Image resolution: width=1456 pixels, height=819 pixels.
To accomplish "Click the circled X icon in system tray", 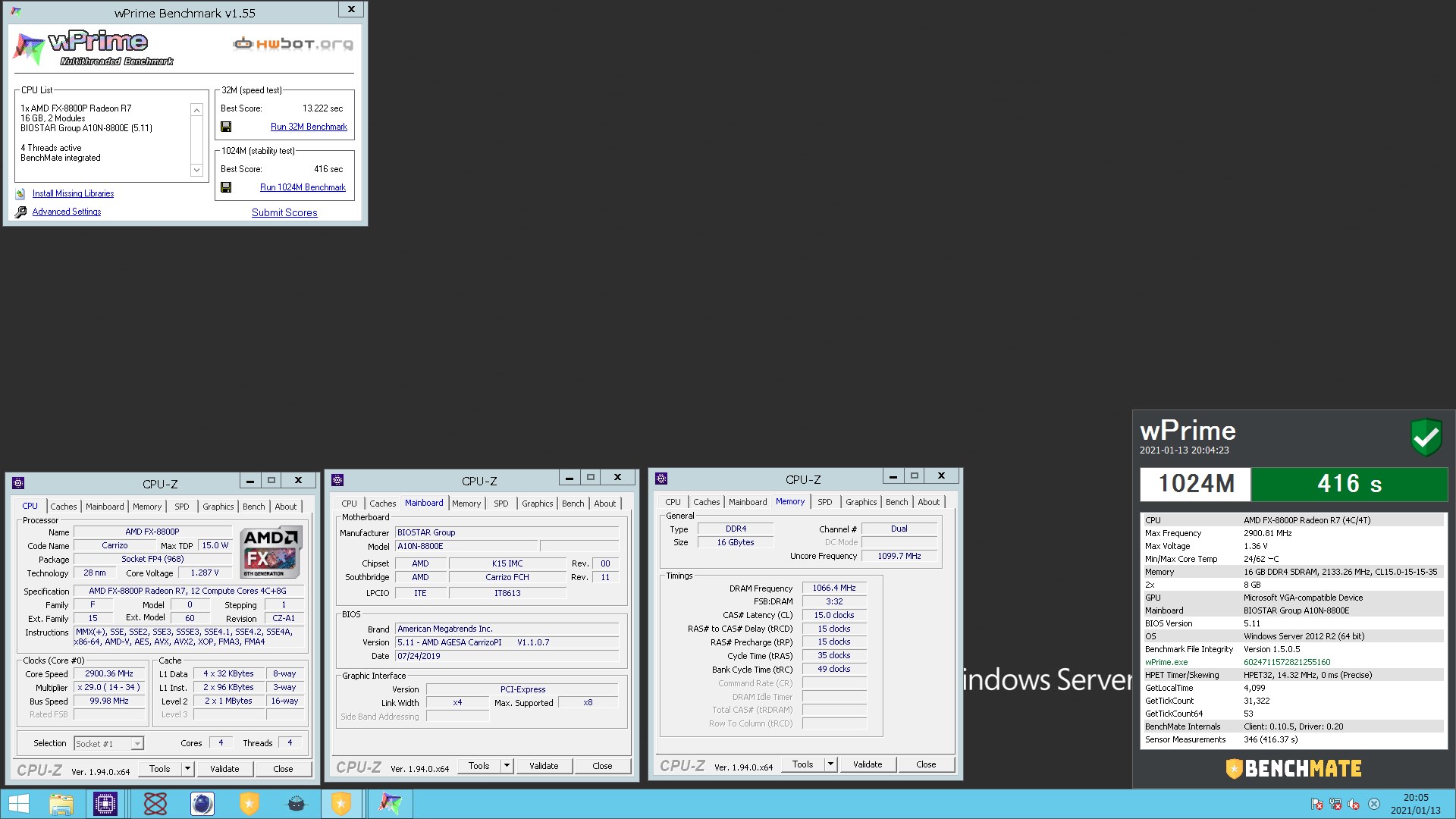I will coord(1374,804).
